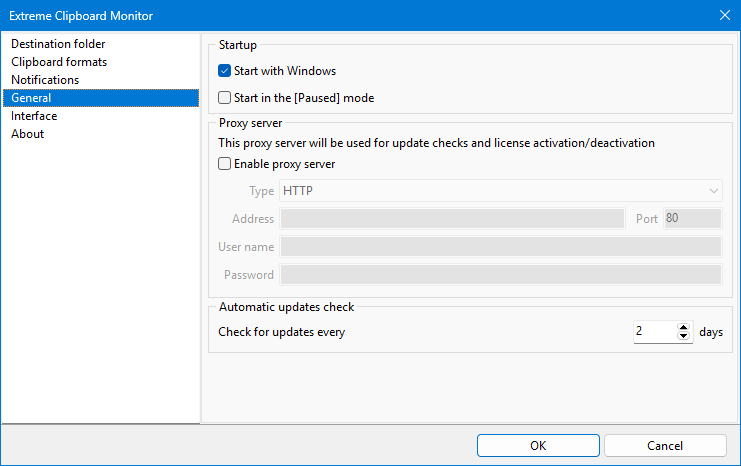The width and height of the screenshot is (741, 466).
Task: Close the Extreme Clipboard Monitor dialog
Action: (x=725, y=15)
